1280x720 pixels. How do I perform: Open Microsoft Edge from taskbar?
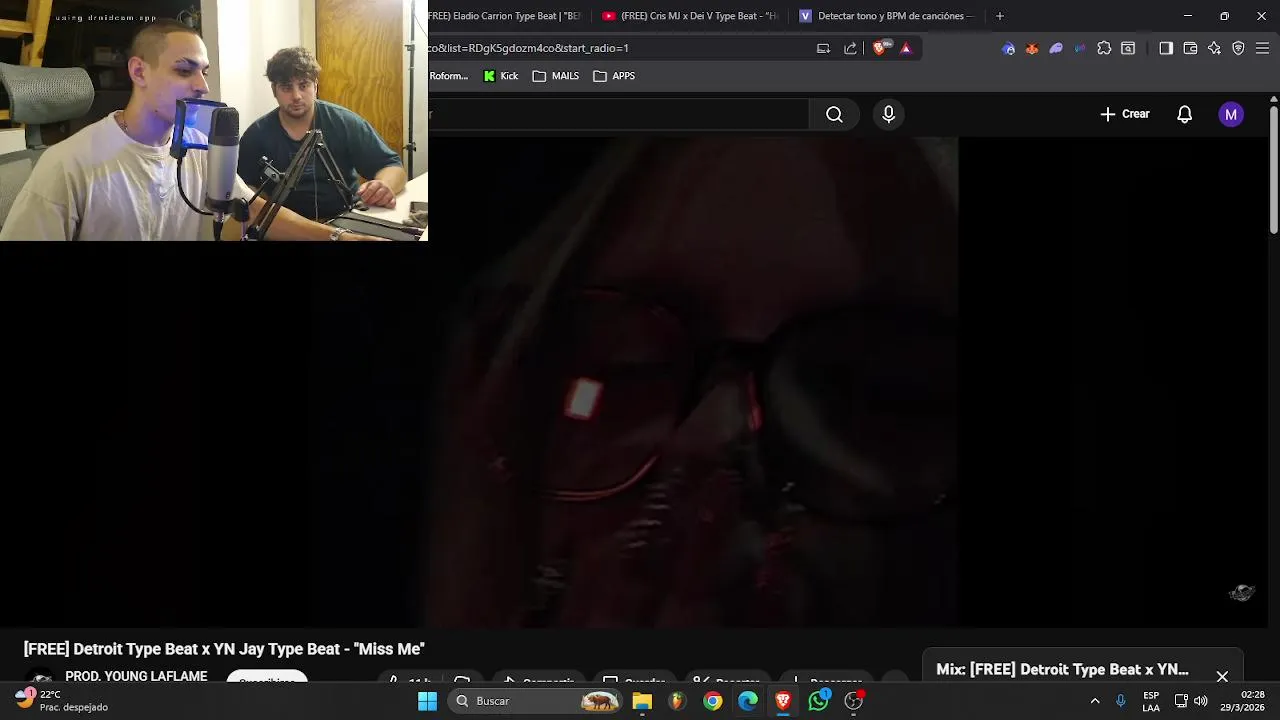click(748, 701)
